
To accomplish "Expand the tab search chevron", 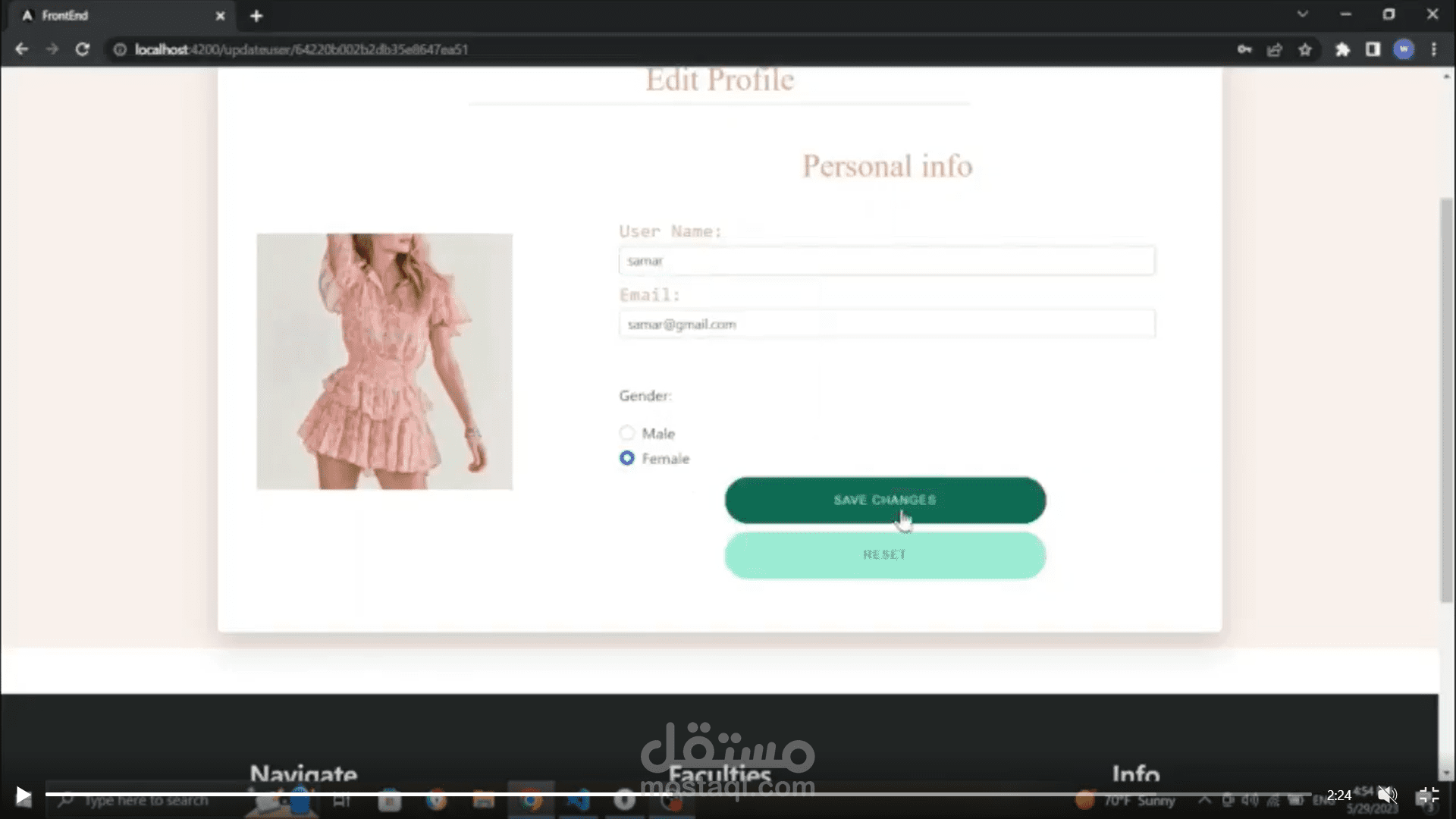I will tap(1302, 14).
